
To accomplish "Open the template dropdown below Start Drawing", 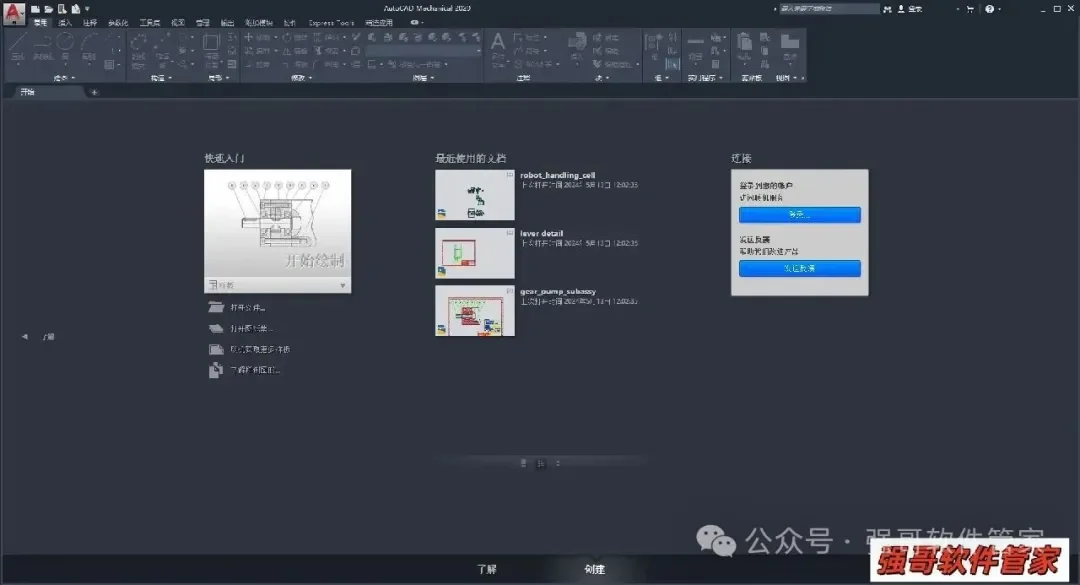I will coord(278,285).
